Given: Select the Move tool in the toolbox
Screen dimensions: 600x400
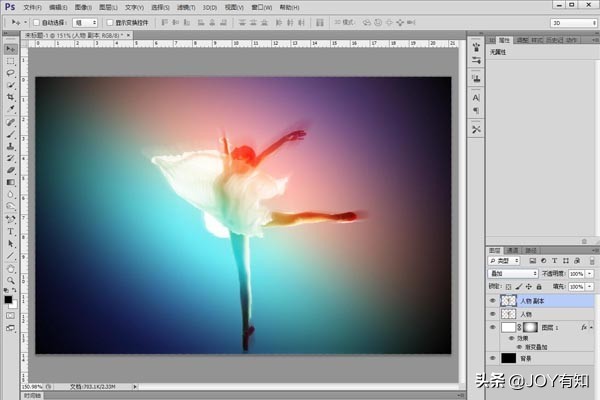Looking at the screenshot, I should (10, 48).
